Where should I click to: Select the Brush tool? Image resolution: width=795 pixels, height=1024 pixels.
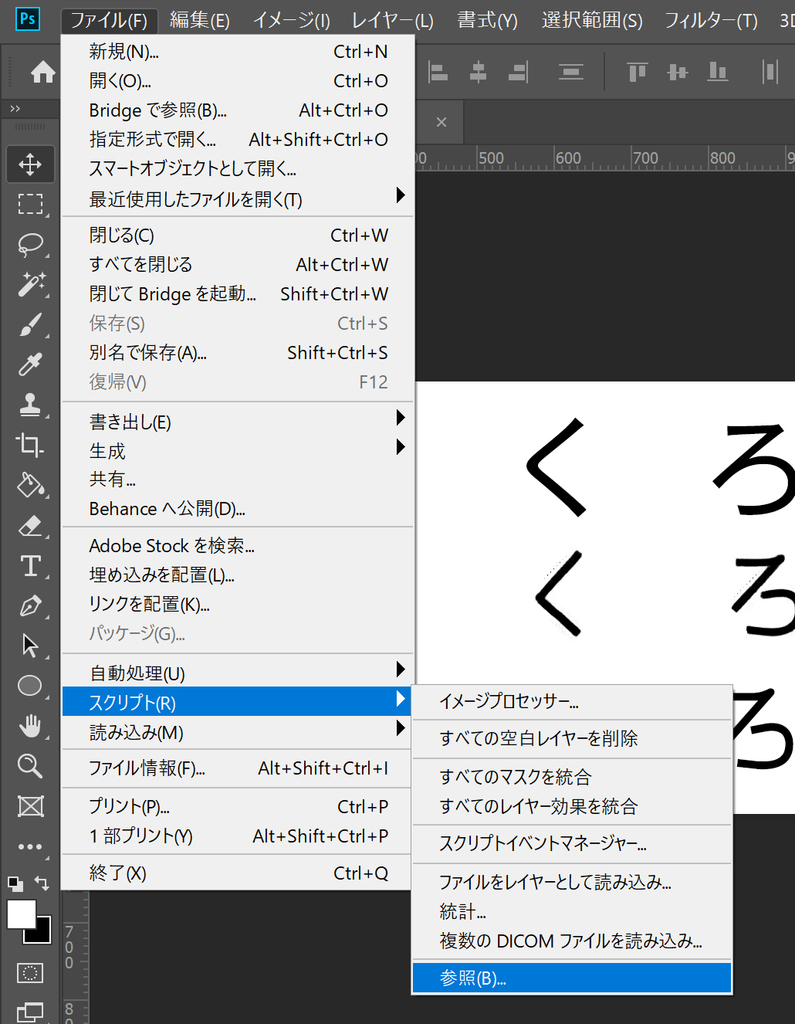tap(30, 325)
